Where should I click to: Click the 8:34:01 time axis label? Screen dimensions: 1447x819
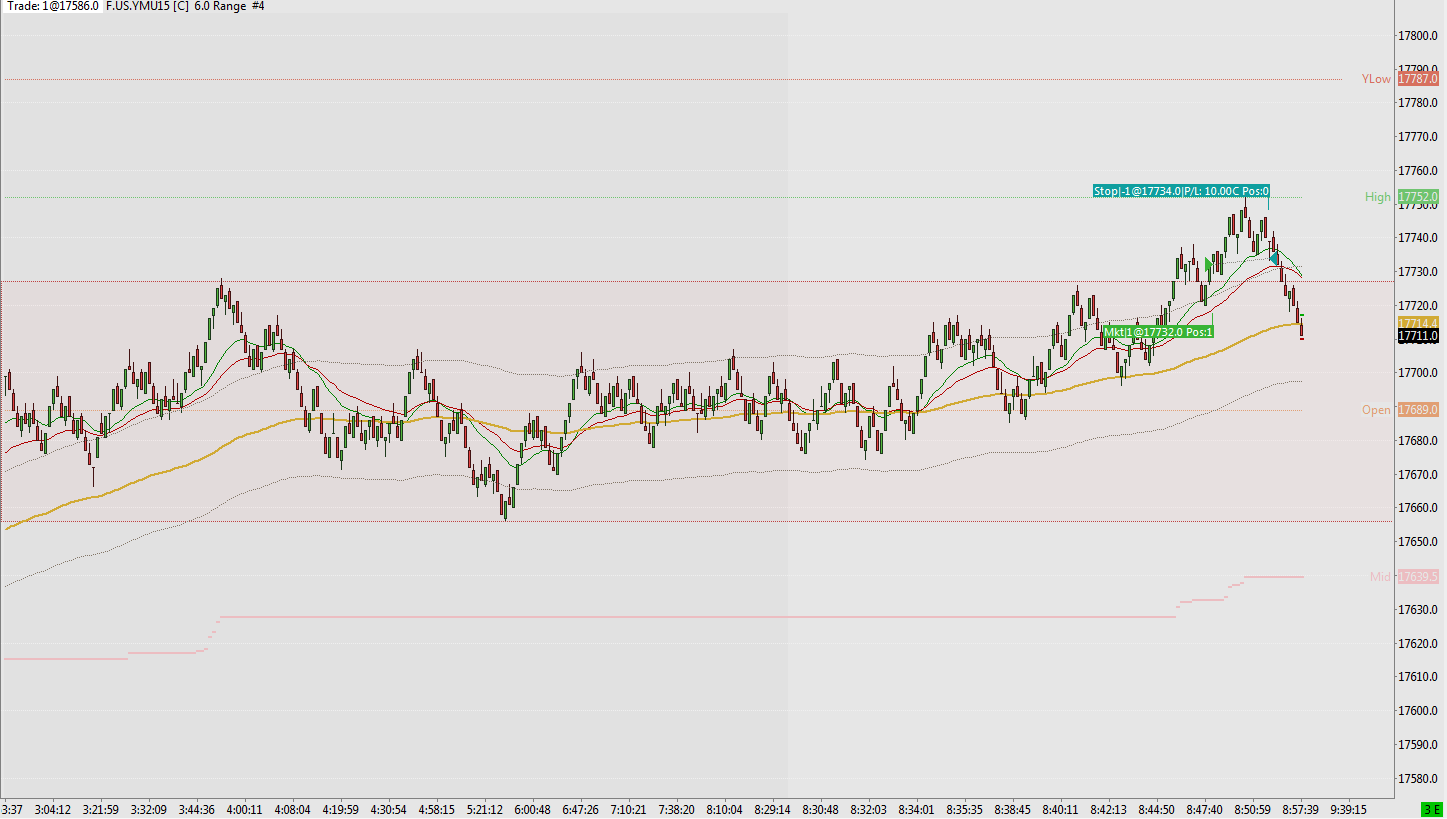916,809
